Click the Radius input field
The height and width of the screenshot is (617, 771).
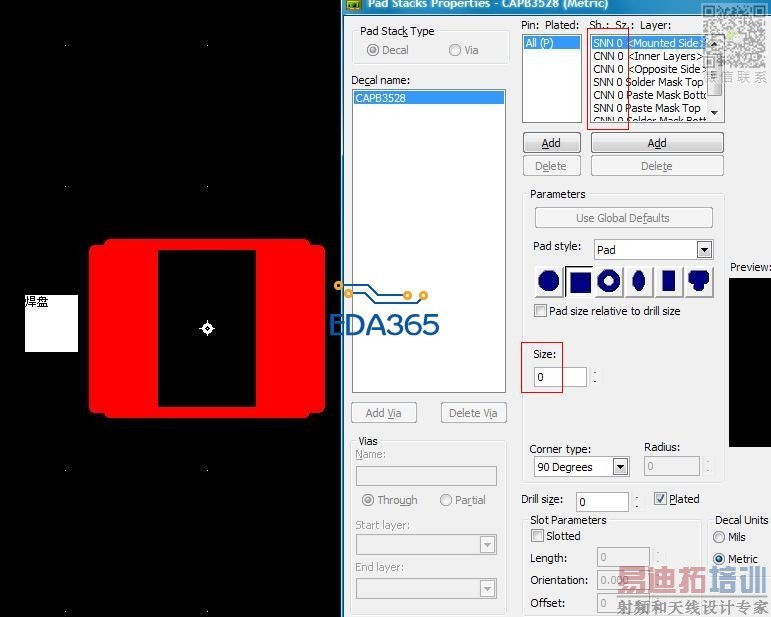pyautogui.click(x=672, y=466)
